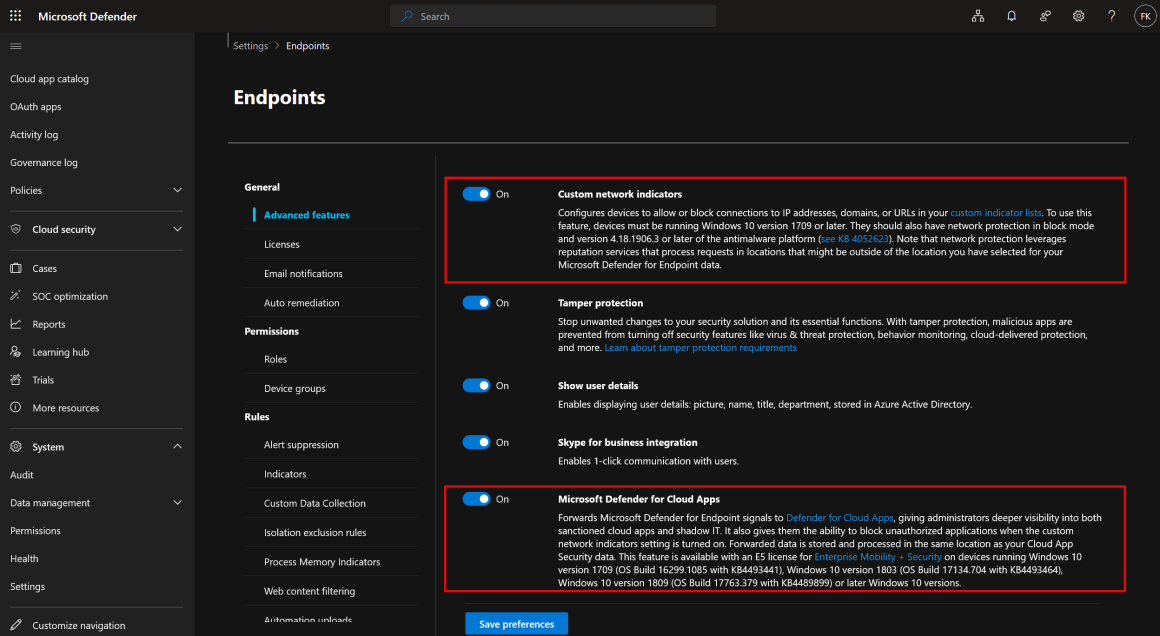The image size is (1160, 636).
Task: Click the Cloud security shield icon
Action: [x=16, y=229]
